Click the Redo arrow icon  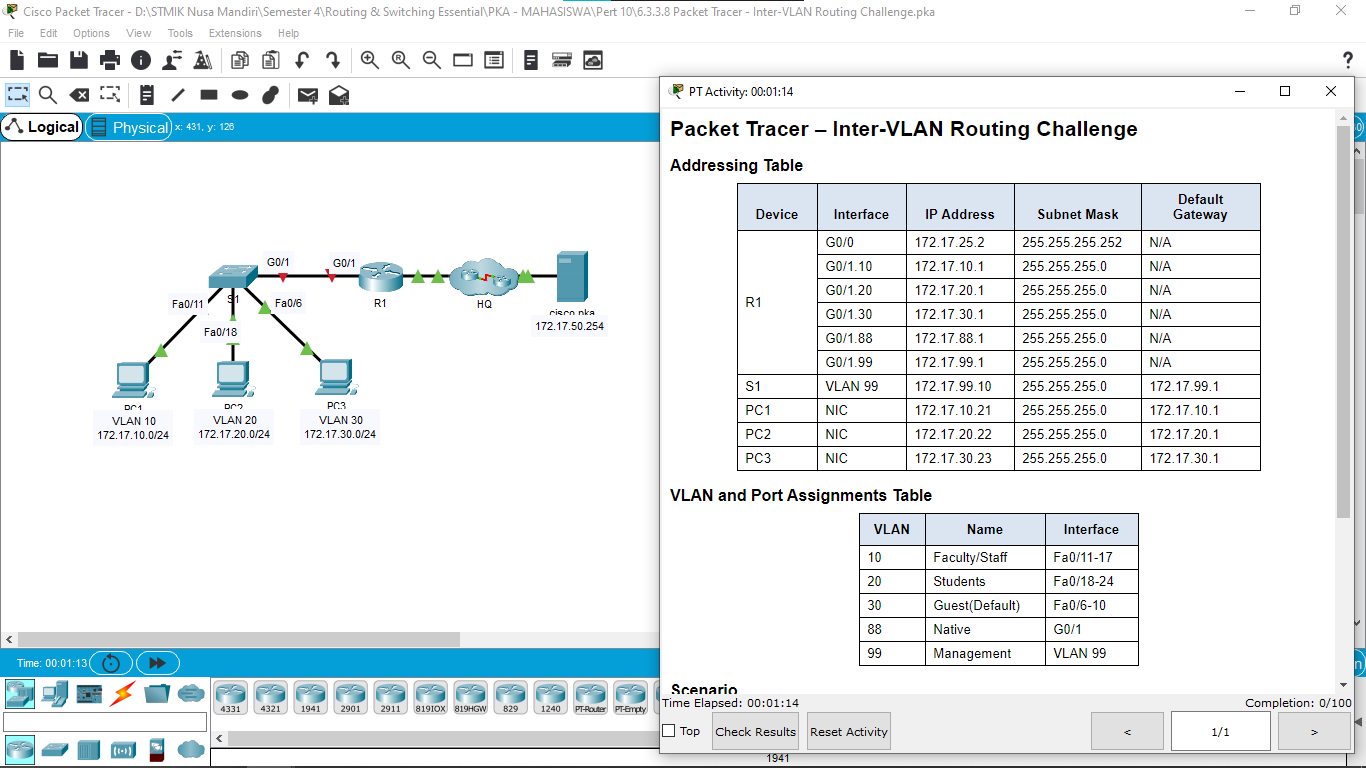(x=333, y=60)
